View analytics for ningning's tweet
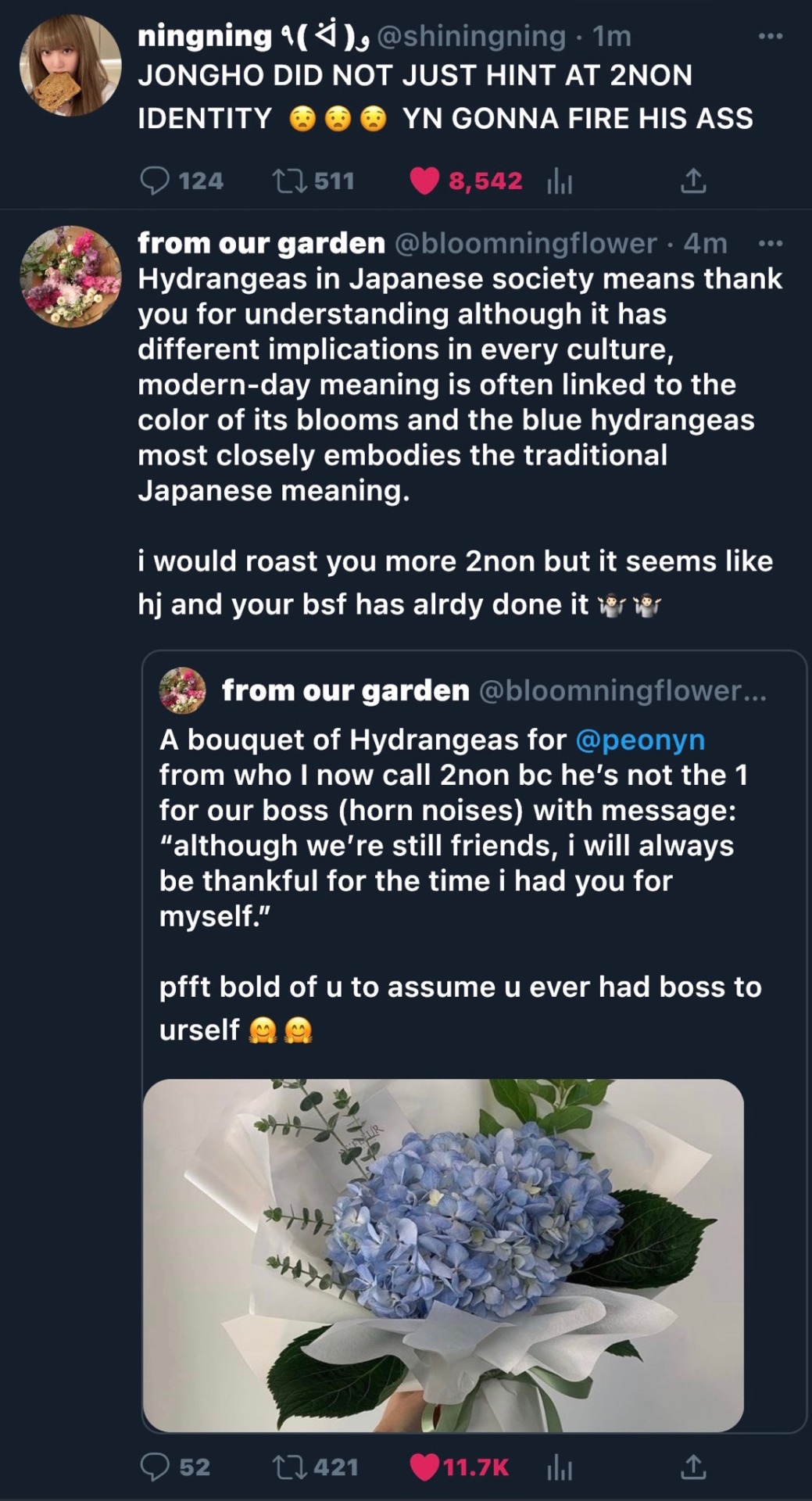This screenshot has width=812, height=1501. point(560,182)
